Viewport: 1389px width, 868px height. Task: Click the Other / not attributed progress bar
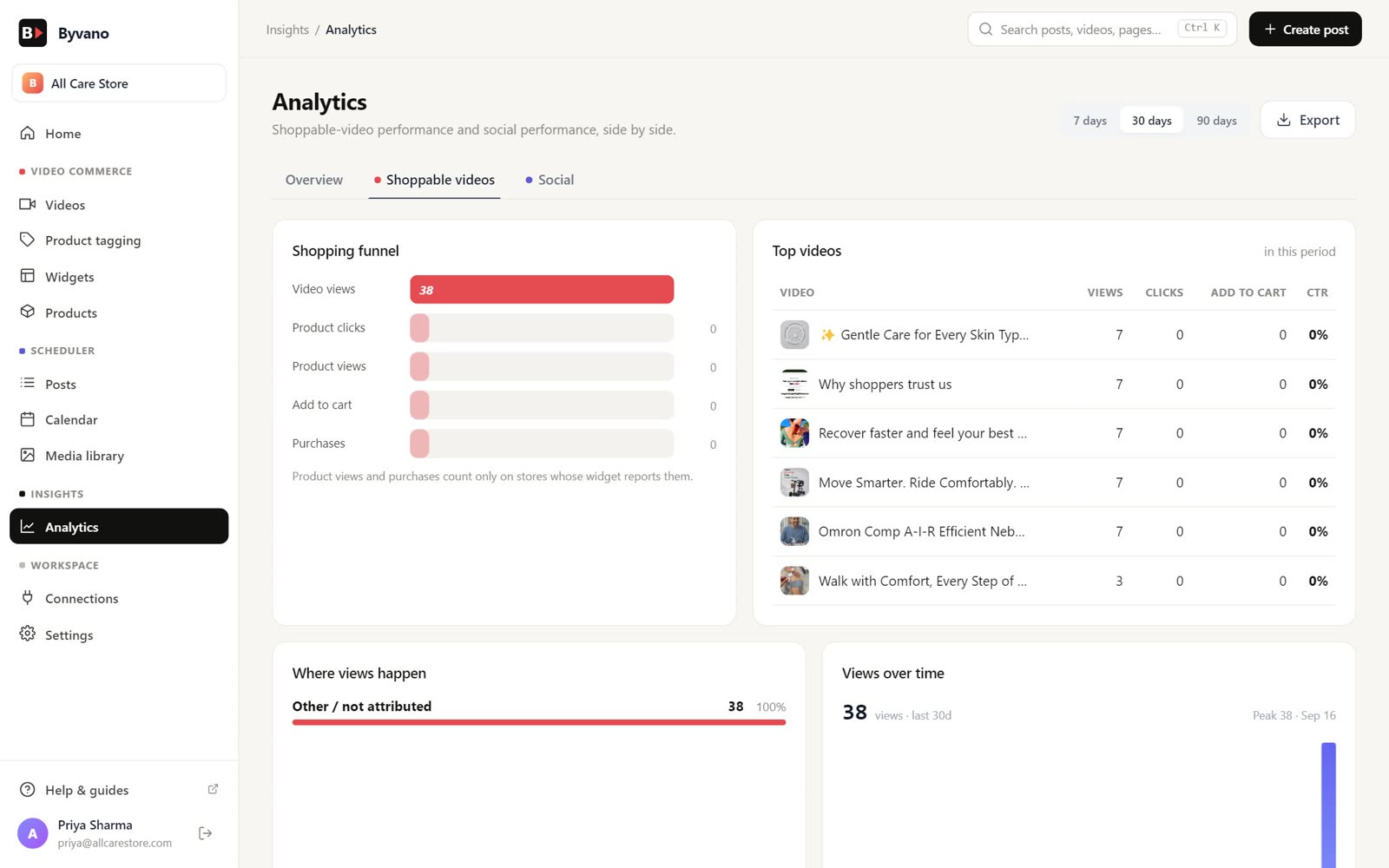click(x=539, y=722)
